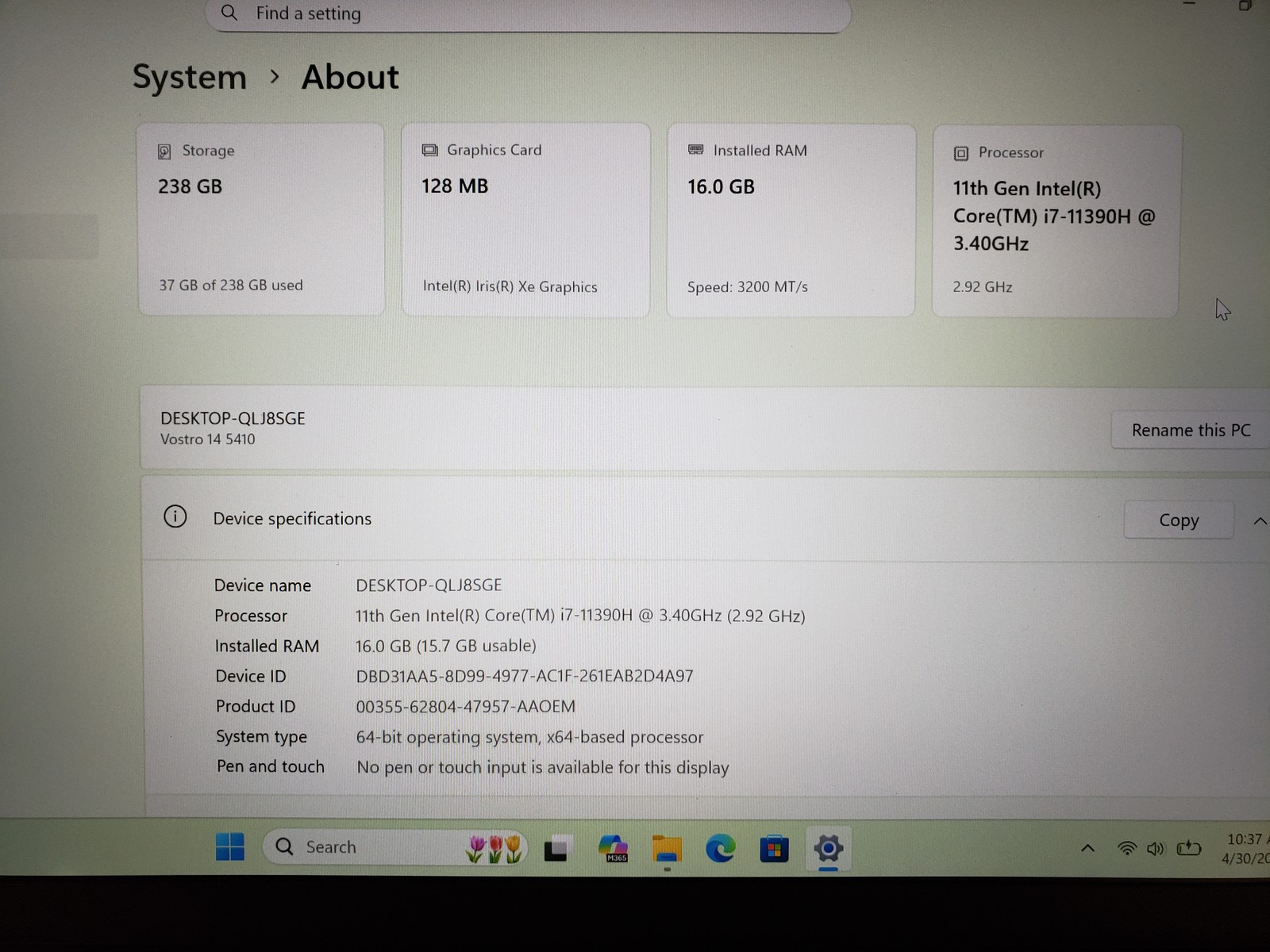Open Task View from taskbar
This screenshot has height=952, width=1270.
[x=558, y=849]
